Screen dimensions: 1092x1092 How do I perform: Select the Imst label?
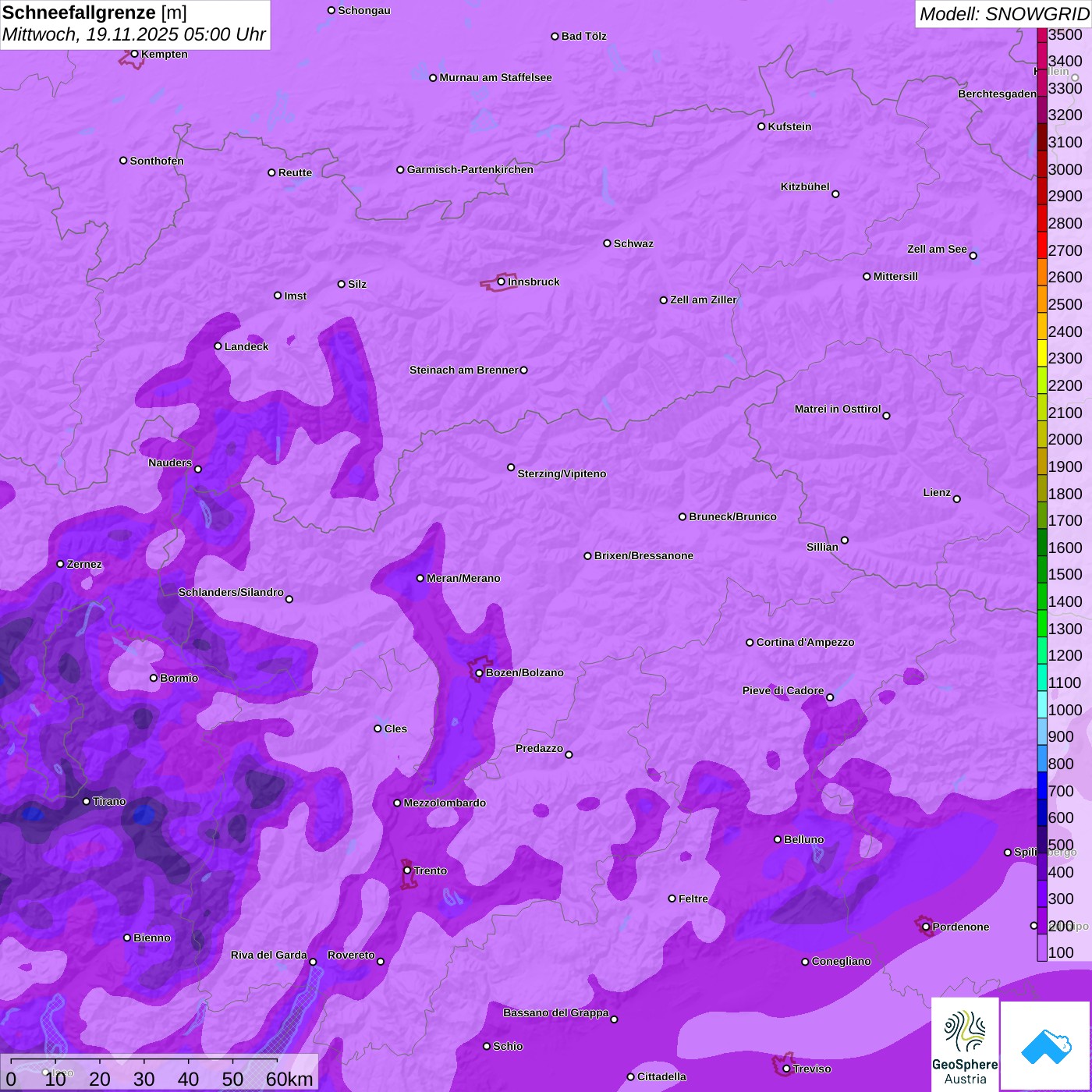pos(296,296)
